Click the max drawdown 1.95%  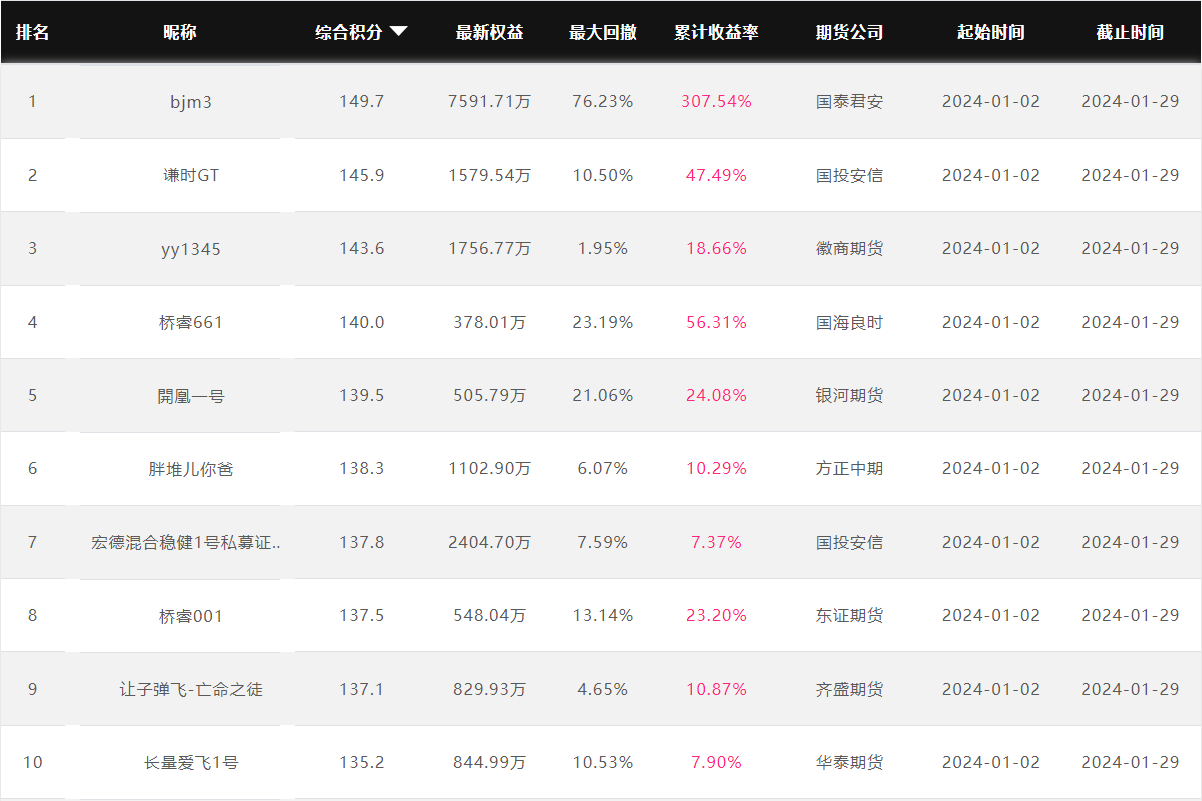[603, 249]
